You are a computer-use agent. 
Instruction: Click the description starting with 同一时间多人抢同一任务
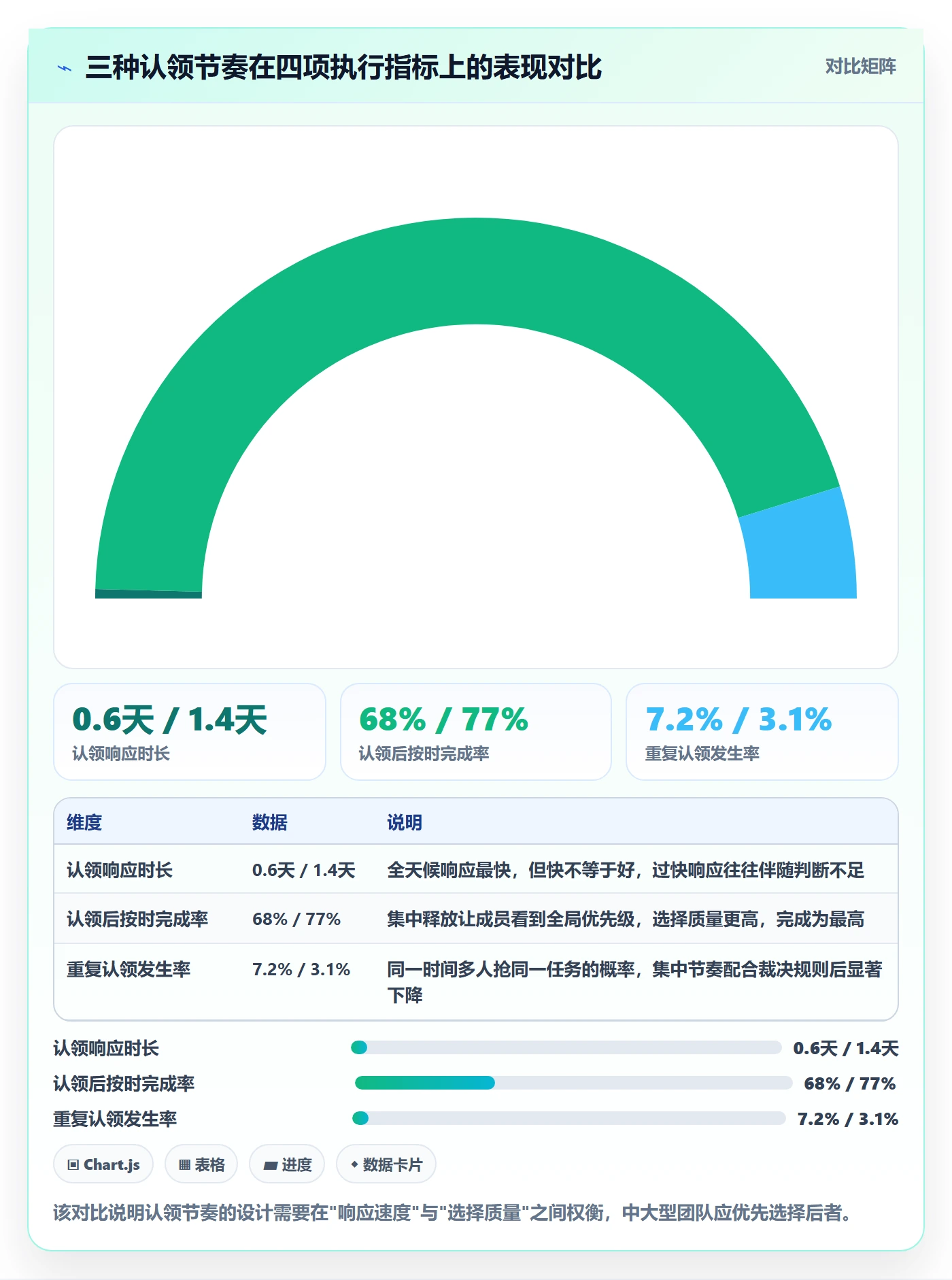click(634, 982)
